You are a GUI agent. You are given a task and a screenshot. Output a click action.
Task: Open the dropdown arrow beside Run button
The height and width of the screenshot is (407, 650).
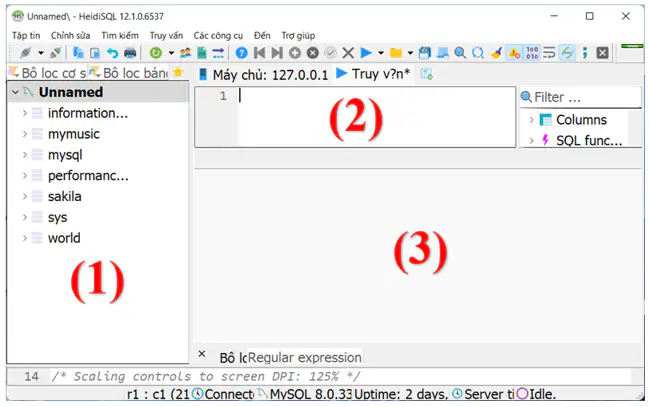pos(381,53)
